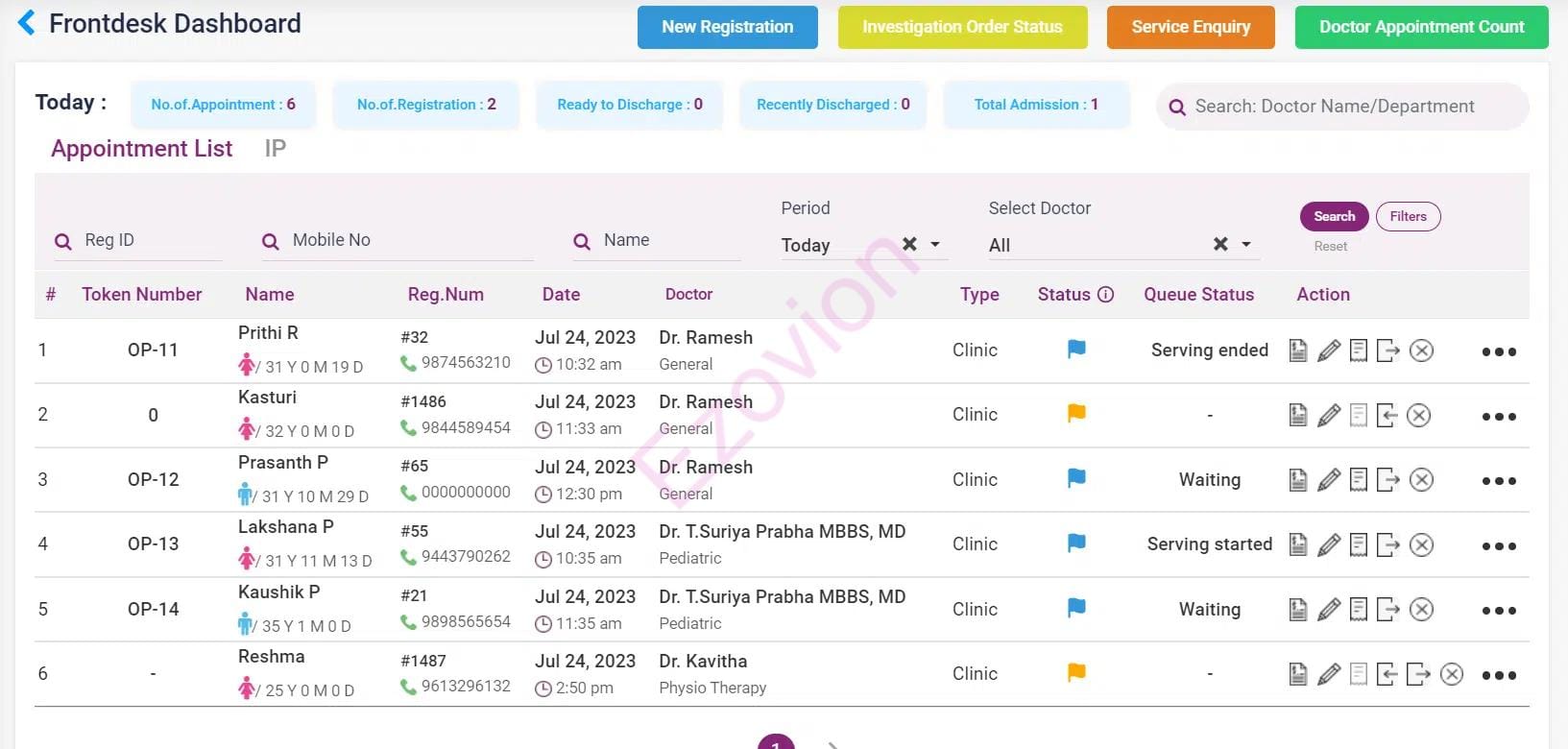Click the check-out arrow icon for Kaushik P
1568x749 pixels.
click(1387, 609)
